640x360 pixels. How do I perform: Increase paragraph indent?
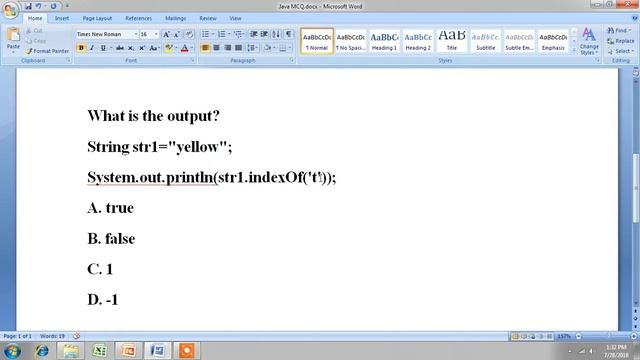pos(264,34)
